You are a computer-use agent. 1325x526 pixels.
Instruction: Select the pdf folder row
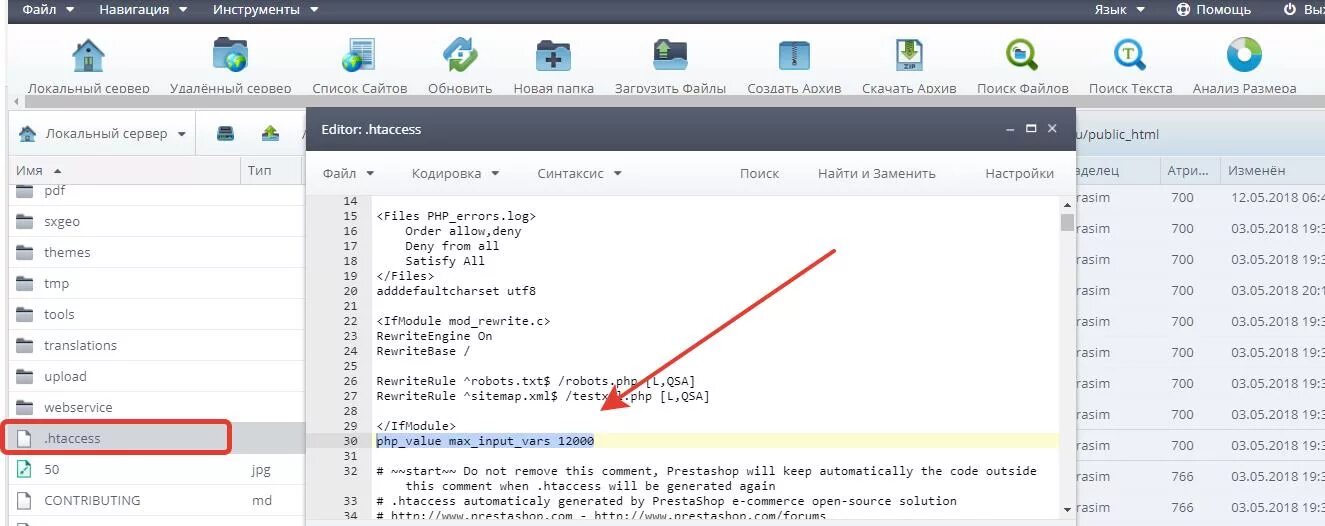(x=156, y=191)
